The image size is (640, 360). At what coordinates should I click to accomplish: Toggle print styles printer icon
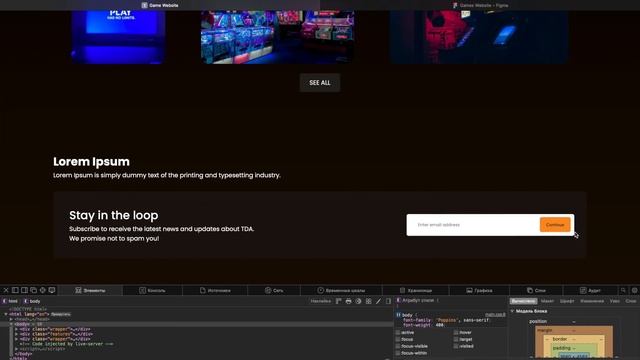(348, 301)
